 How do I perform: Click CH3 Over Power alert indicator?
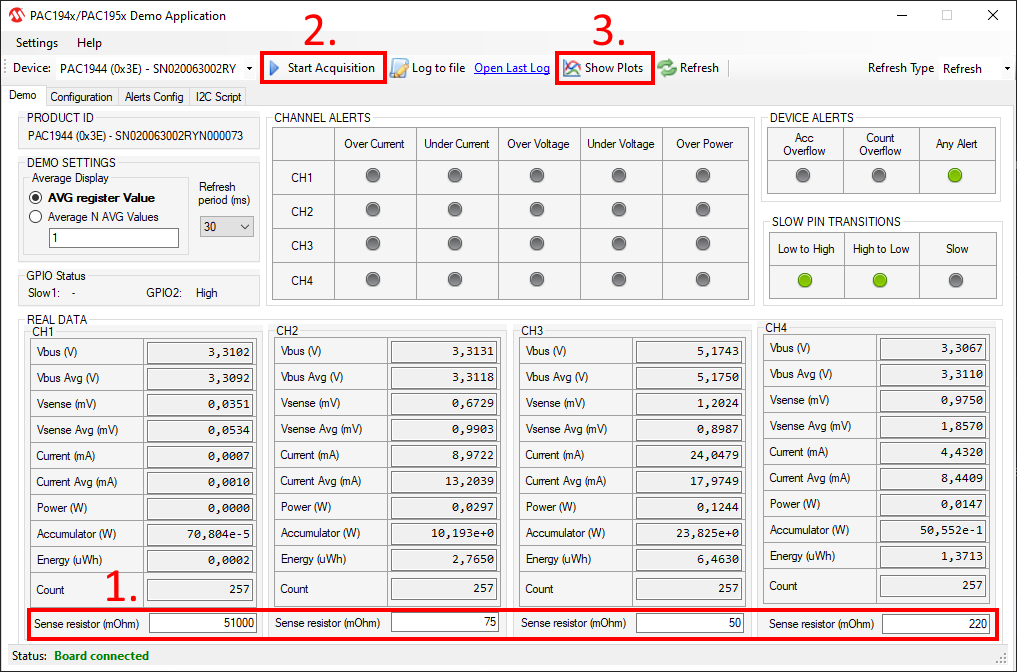pyautogui.click(x=703, y=244)
